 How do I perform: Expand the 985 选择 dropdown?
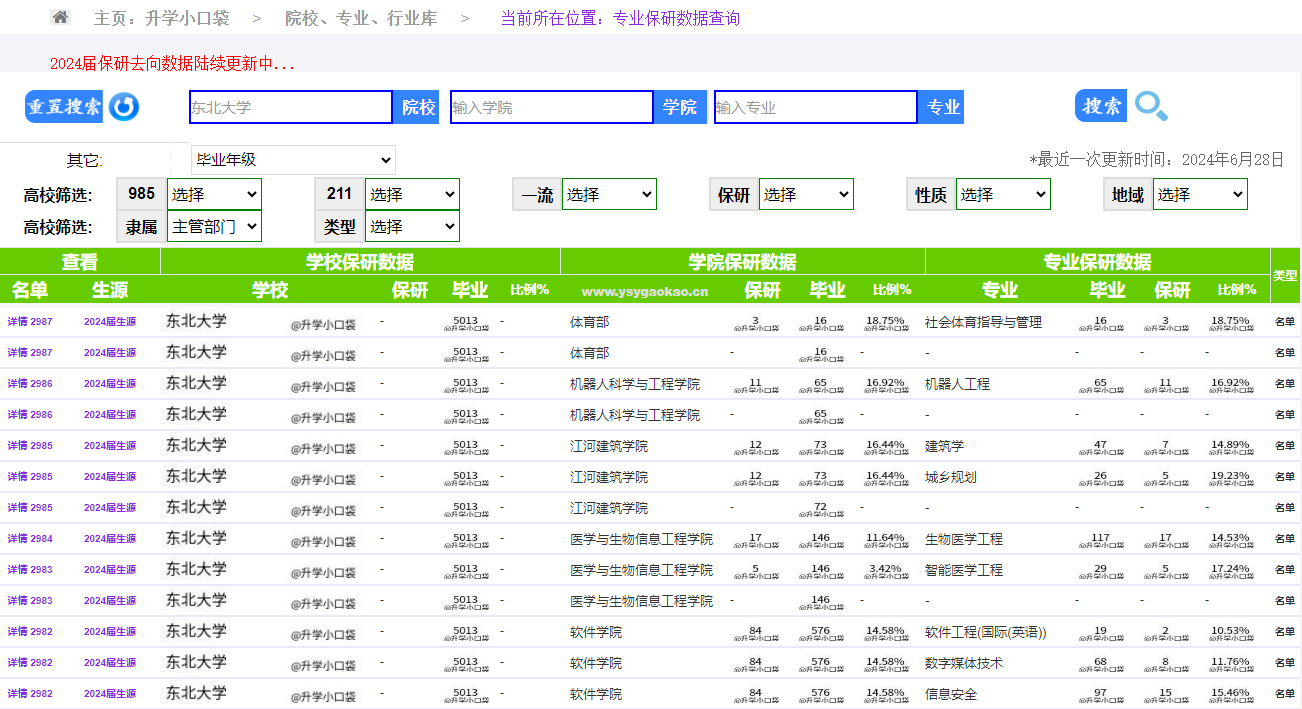pyautogui.click(x=214, y=194)
